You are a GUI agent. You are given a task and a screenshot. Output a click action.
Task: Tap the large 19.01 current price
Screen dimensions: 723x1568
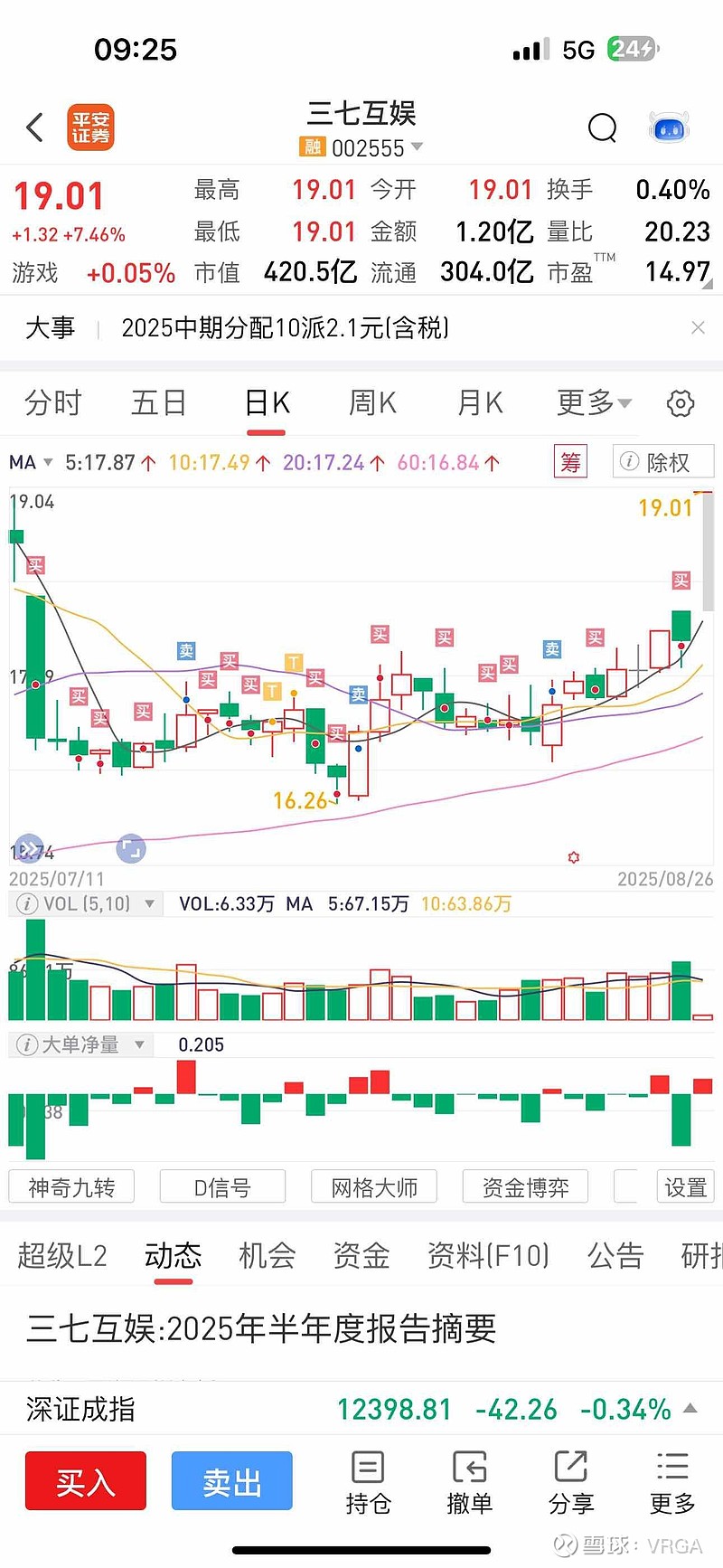point(59,196)
